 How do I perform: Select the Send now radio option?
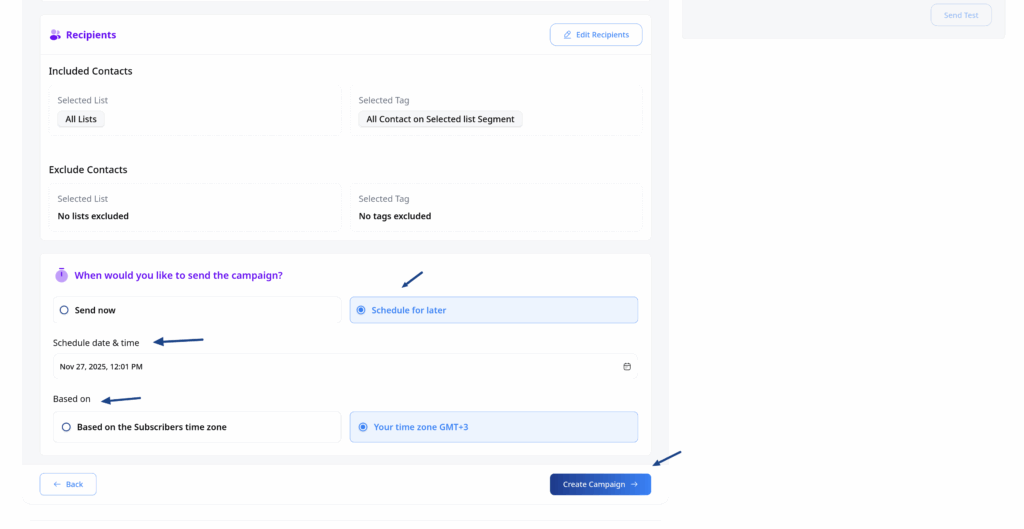[65, 310]
